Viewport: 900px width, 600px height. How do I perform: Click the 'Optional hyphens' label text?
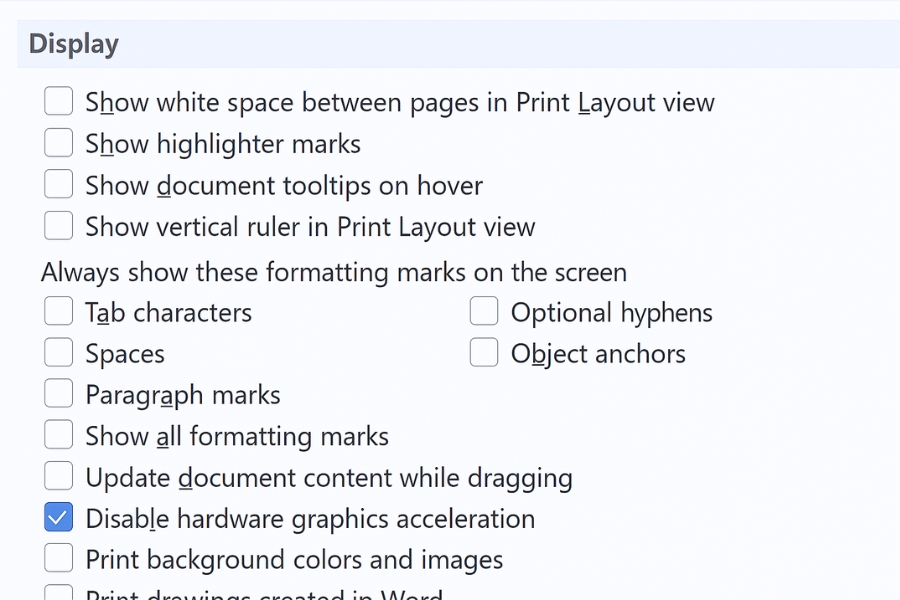(x=611, y=312)
